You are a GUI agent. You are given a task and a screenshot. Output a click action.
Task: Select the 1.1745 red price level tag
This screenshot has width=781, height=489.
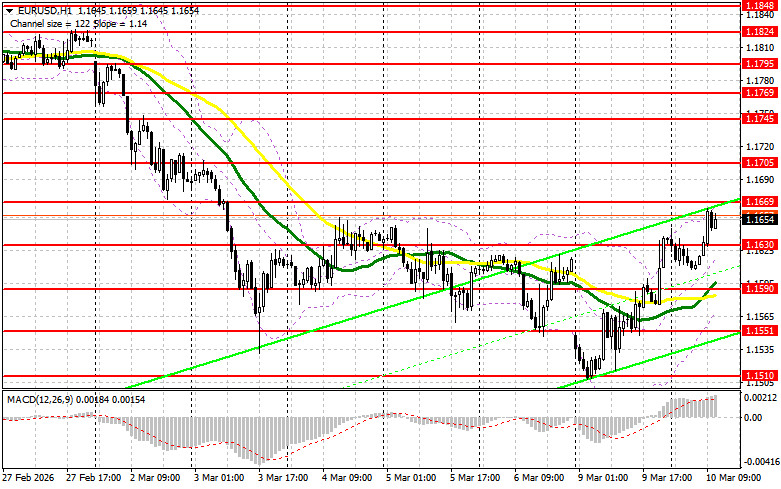pyautogui.click(x=759, y=118)
